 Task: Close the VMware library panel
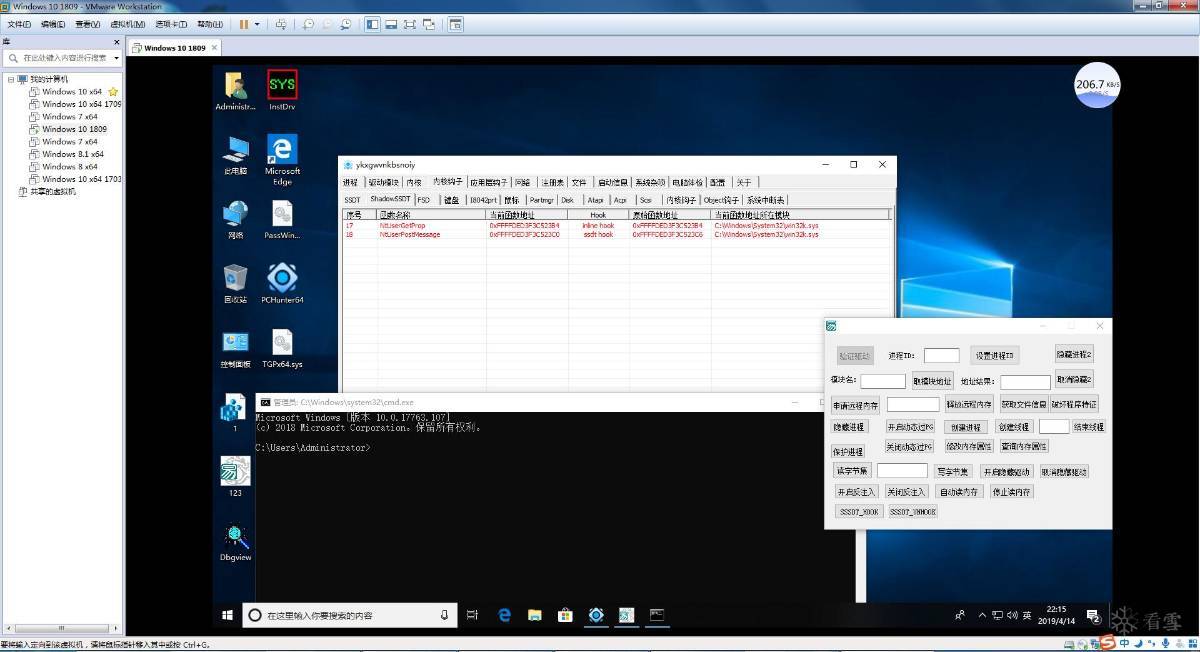tap(117, 42)
